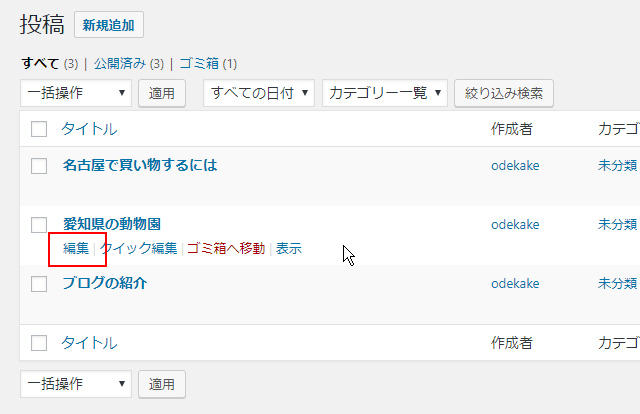Open the 公開済み posts filter

pos(120,63)
